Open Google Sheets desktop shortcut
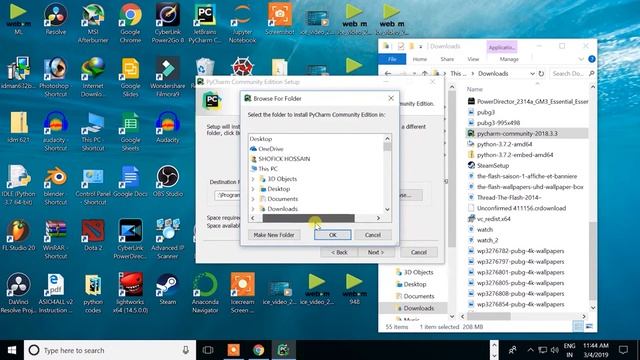 pos(130,131)
